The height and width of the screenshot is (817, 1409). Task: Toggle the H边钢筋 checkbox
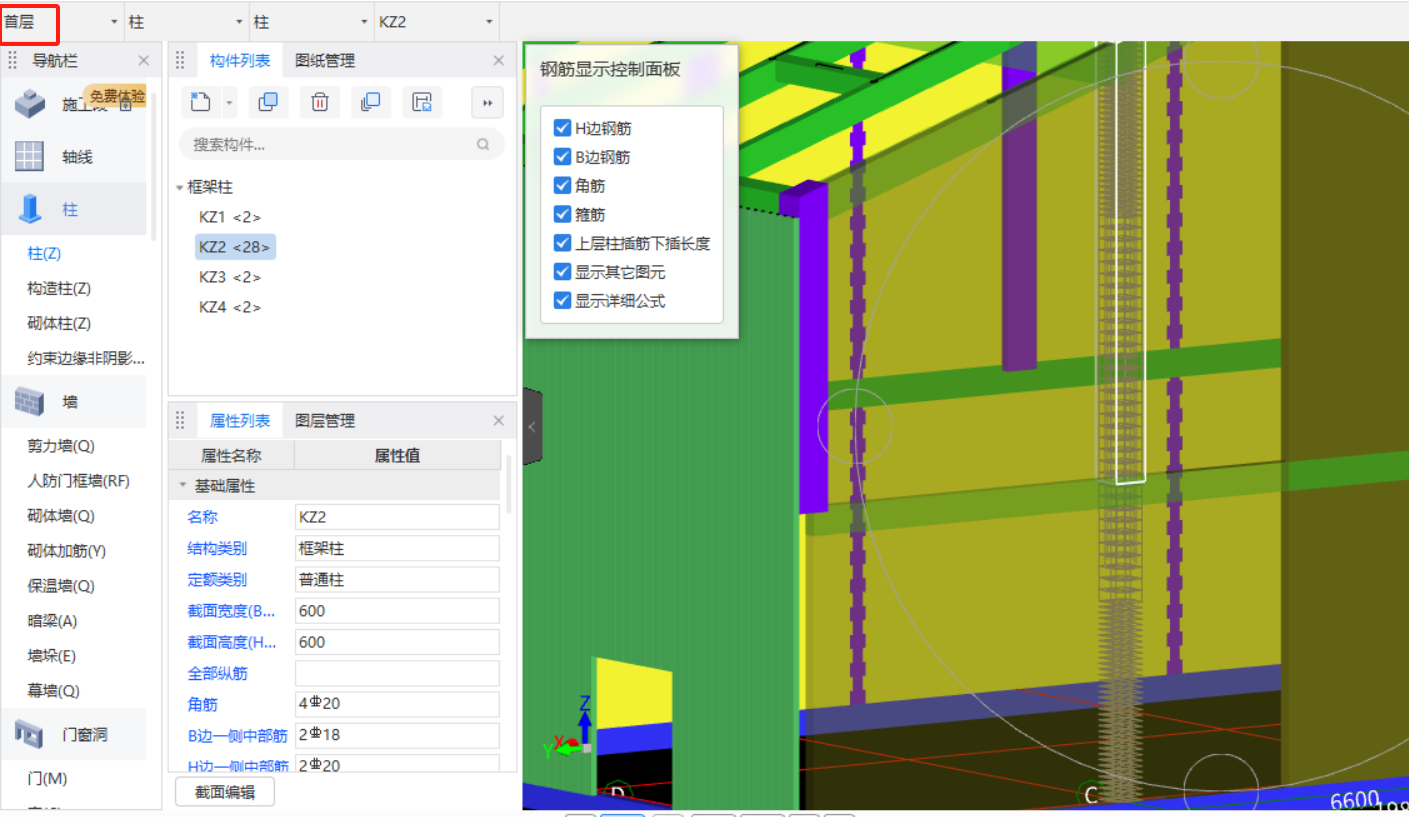[x=562, y=128]
